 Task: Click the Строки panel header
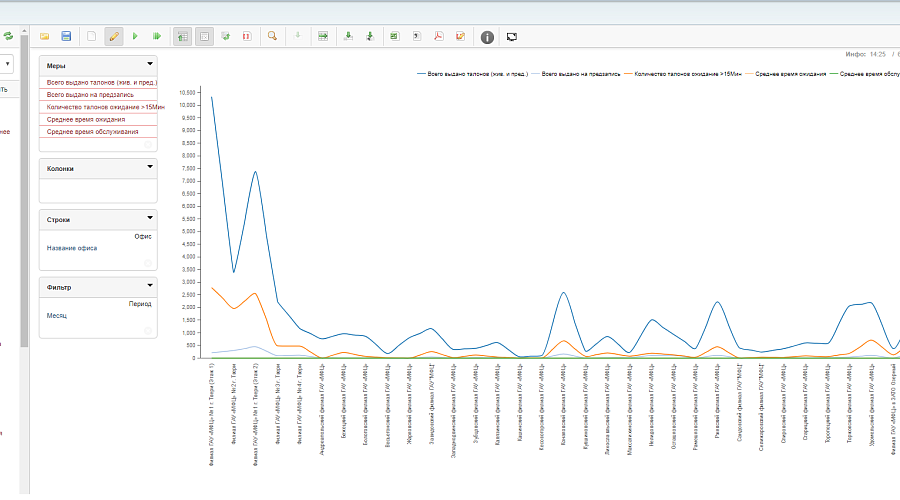tap(98, 219)
